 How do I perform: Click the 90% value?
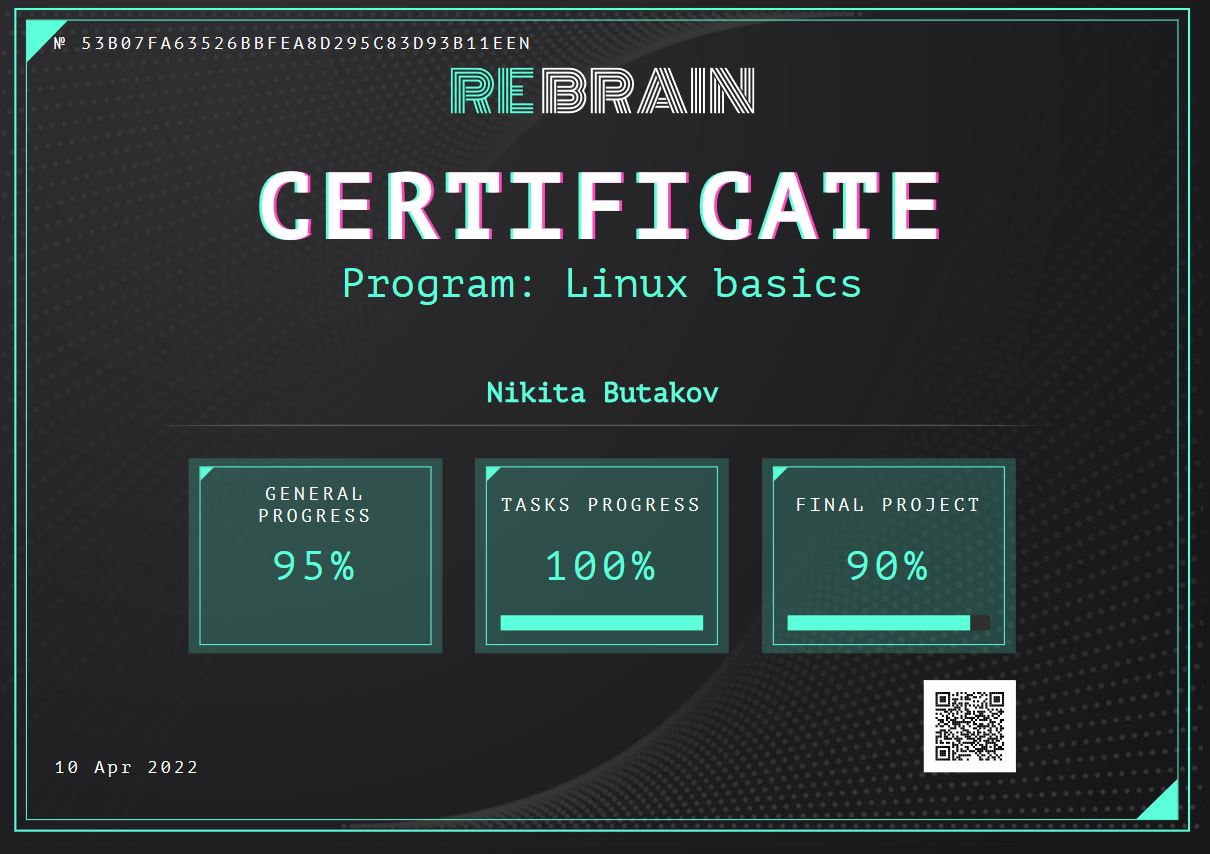pyautogui.click(x=888, y=566)
